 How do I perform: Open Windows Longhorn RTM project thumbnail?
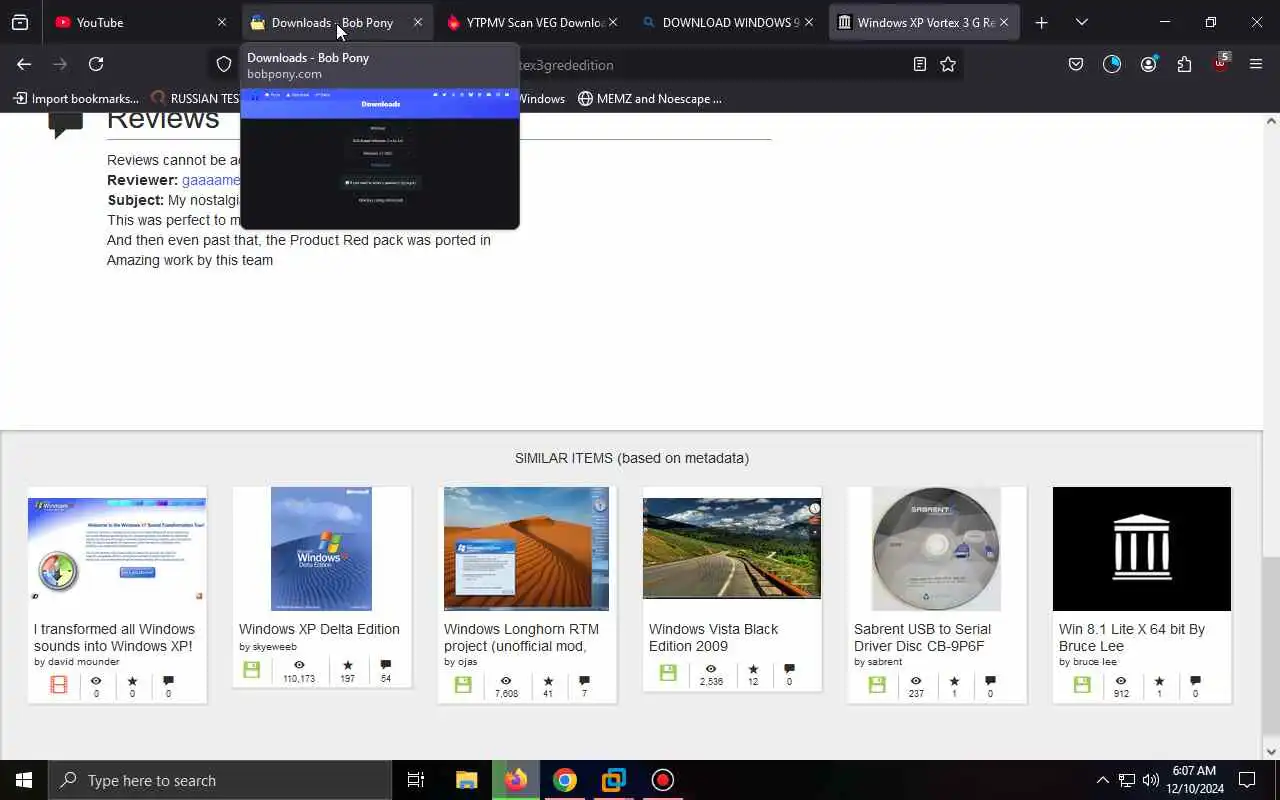point(526,548)
